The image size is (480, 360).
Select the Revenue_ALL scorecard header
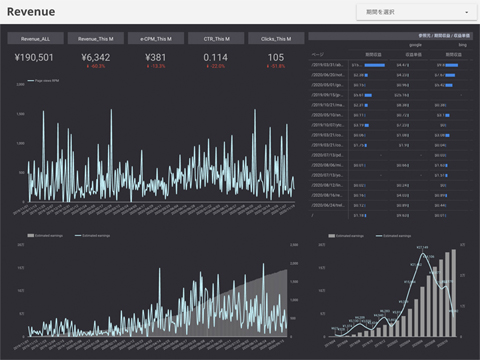pyautogui.click(x=35, y=39)
